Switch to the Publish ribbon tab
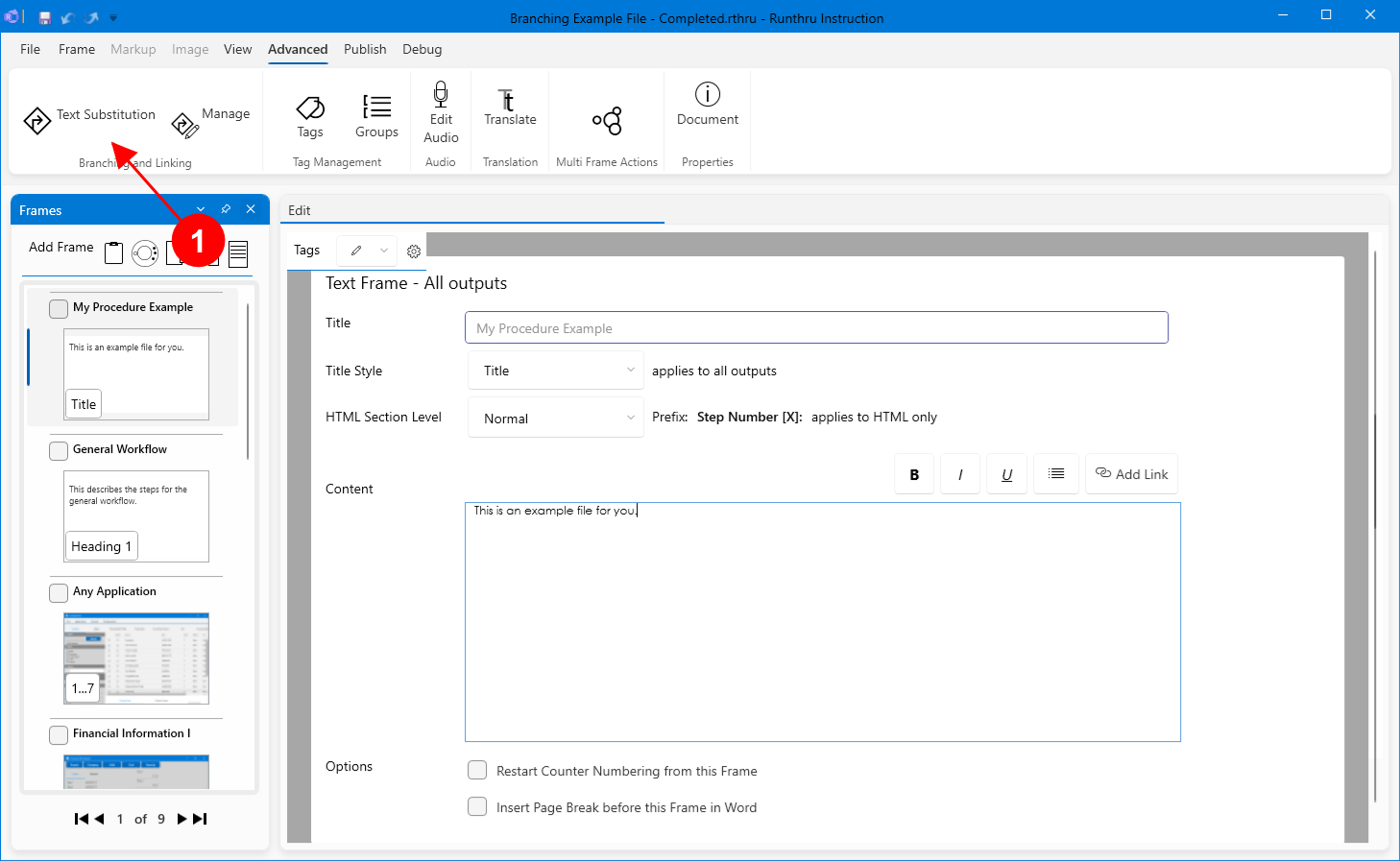Viewport: 1400px width, 861px height. (365, 49)
